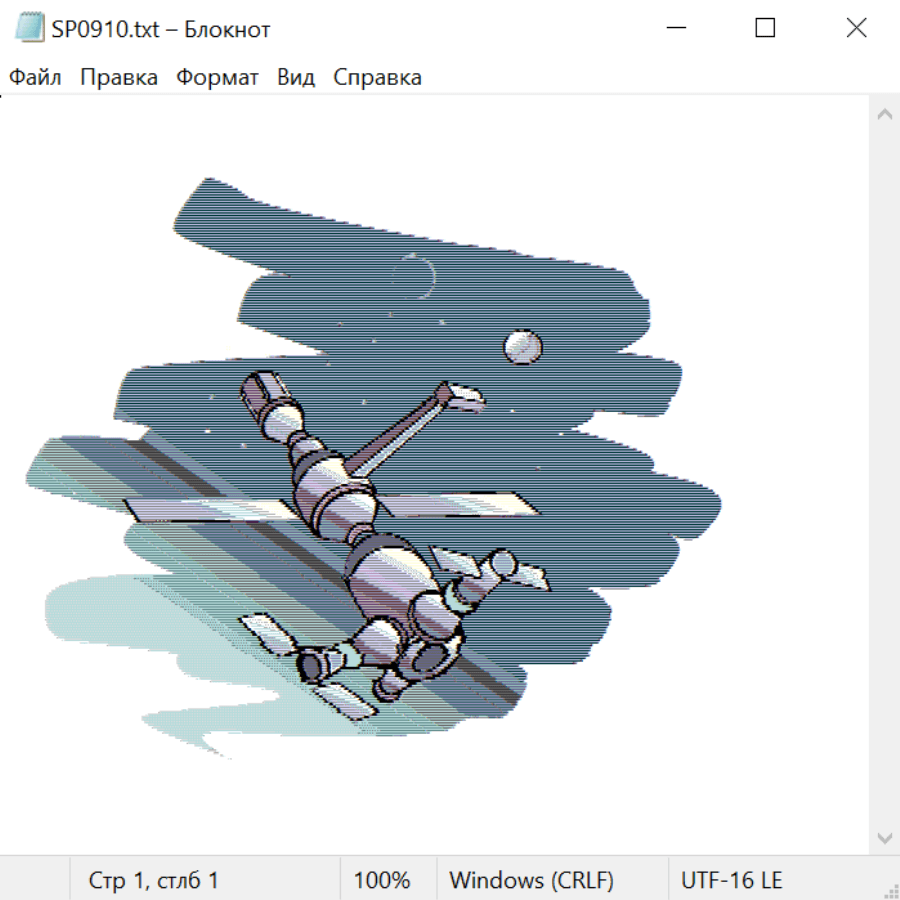900x900 pixels.
Task: Click the scroll down arrow
Action: point(884,837)
